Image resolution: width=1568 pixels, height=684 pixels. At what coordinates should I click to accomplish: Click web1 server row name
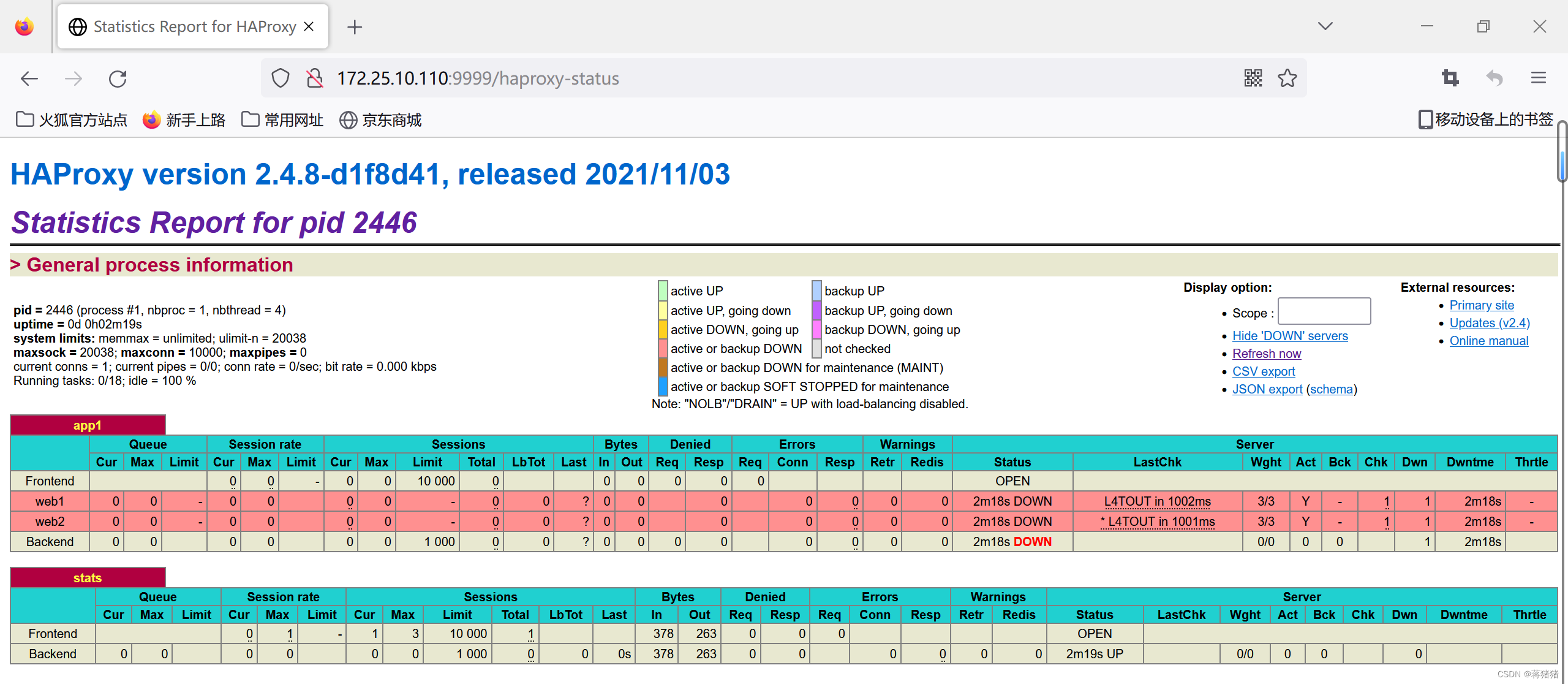(x=50, y=501)
